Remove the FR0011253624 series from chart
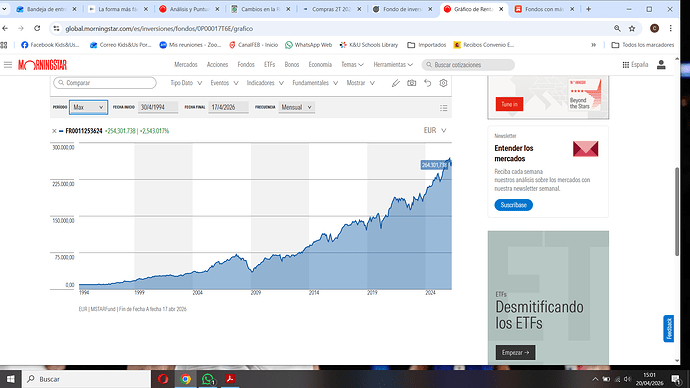690x388 pixels. pos(54,131)
